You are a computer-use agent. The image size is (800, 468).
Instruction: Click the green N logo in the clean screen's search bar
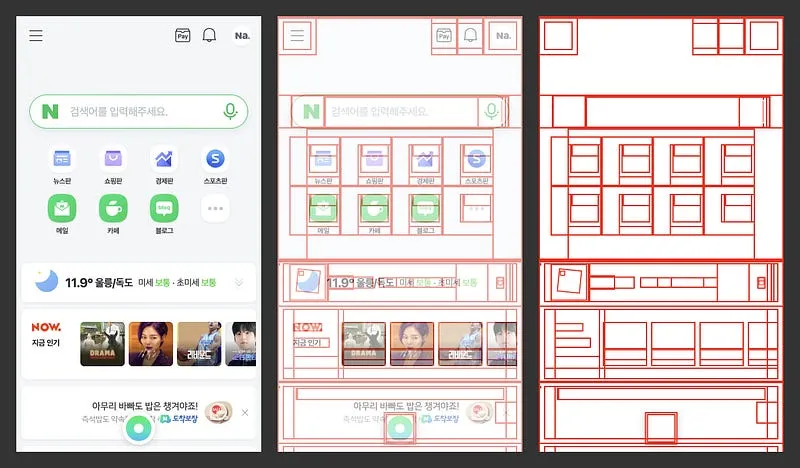50,111
